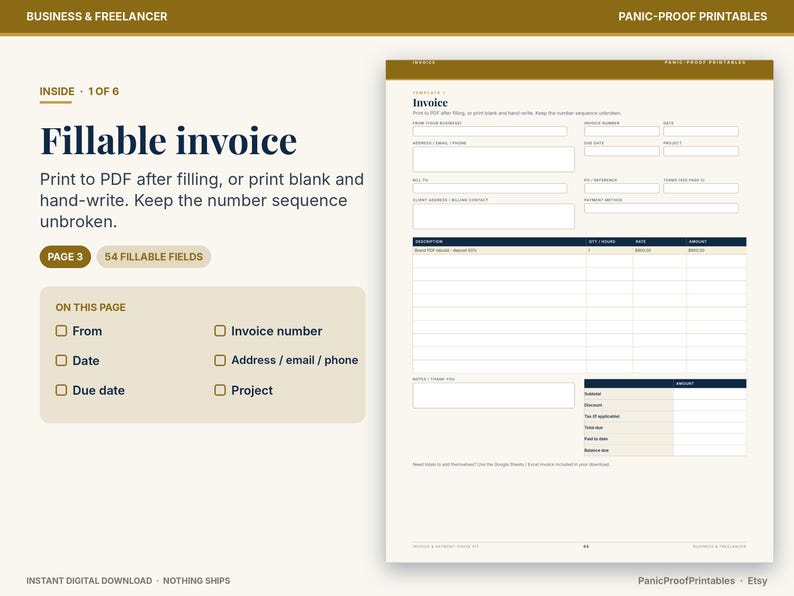This screenshot has height=596, width=794.
Task: Toggle the Due date checkbox
Action: point(61,390)
